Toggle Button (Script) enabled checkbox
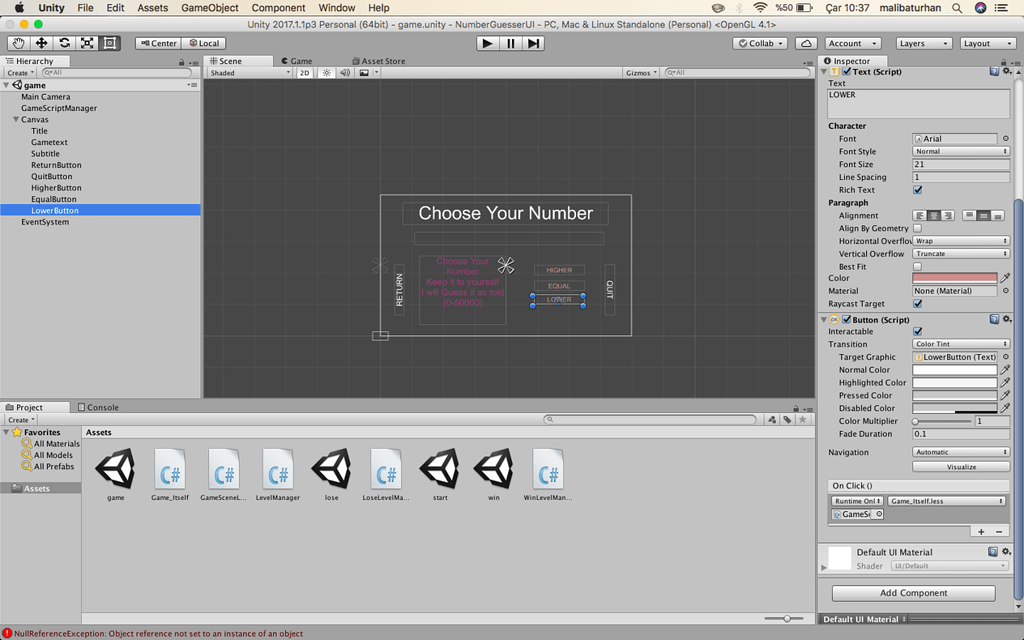Image resolution: width=1024 pixels, height=640 pixels. (846, 319)
